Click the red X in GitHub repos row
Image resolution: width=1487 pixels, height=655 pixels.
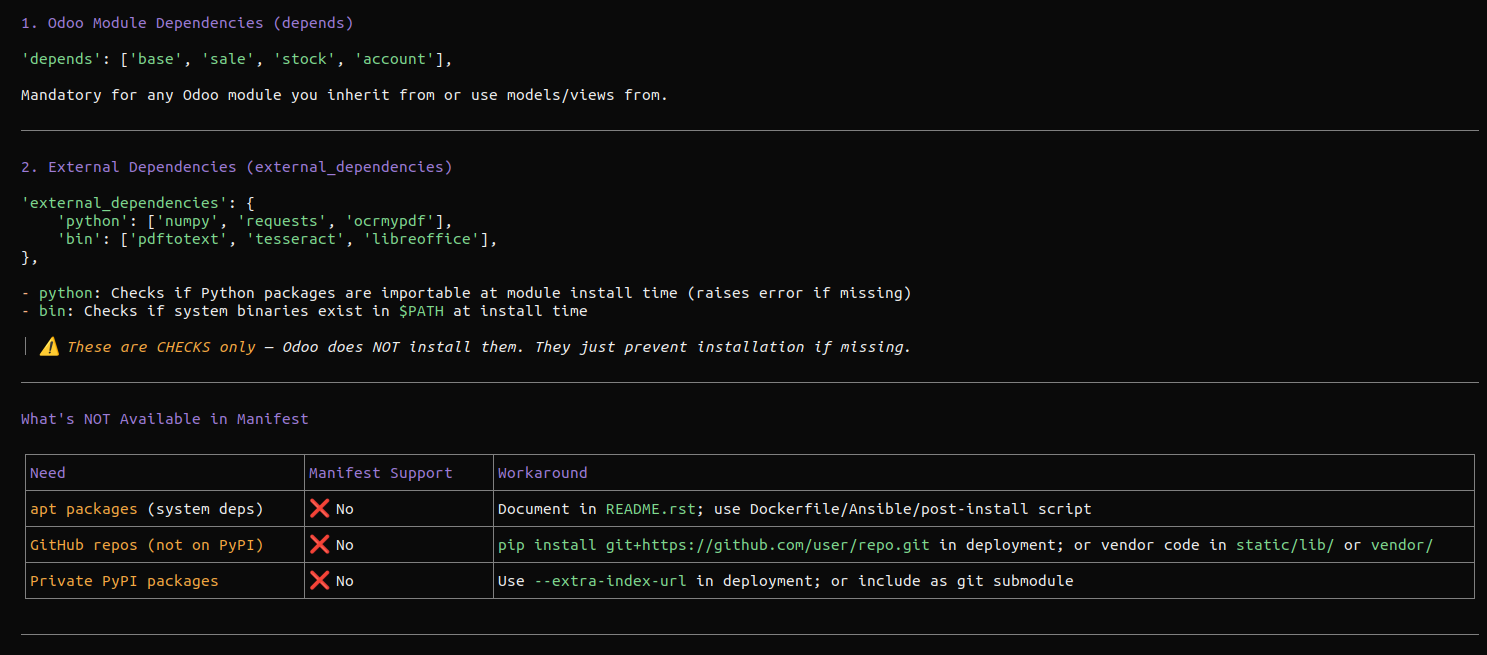(x=320, y=545)
